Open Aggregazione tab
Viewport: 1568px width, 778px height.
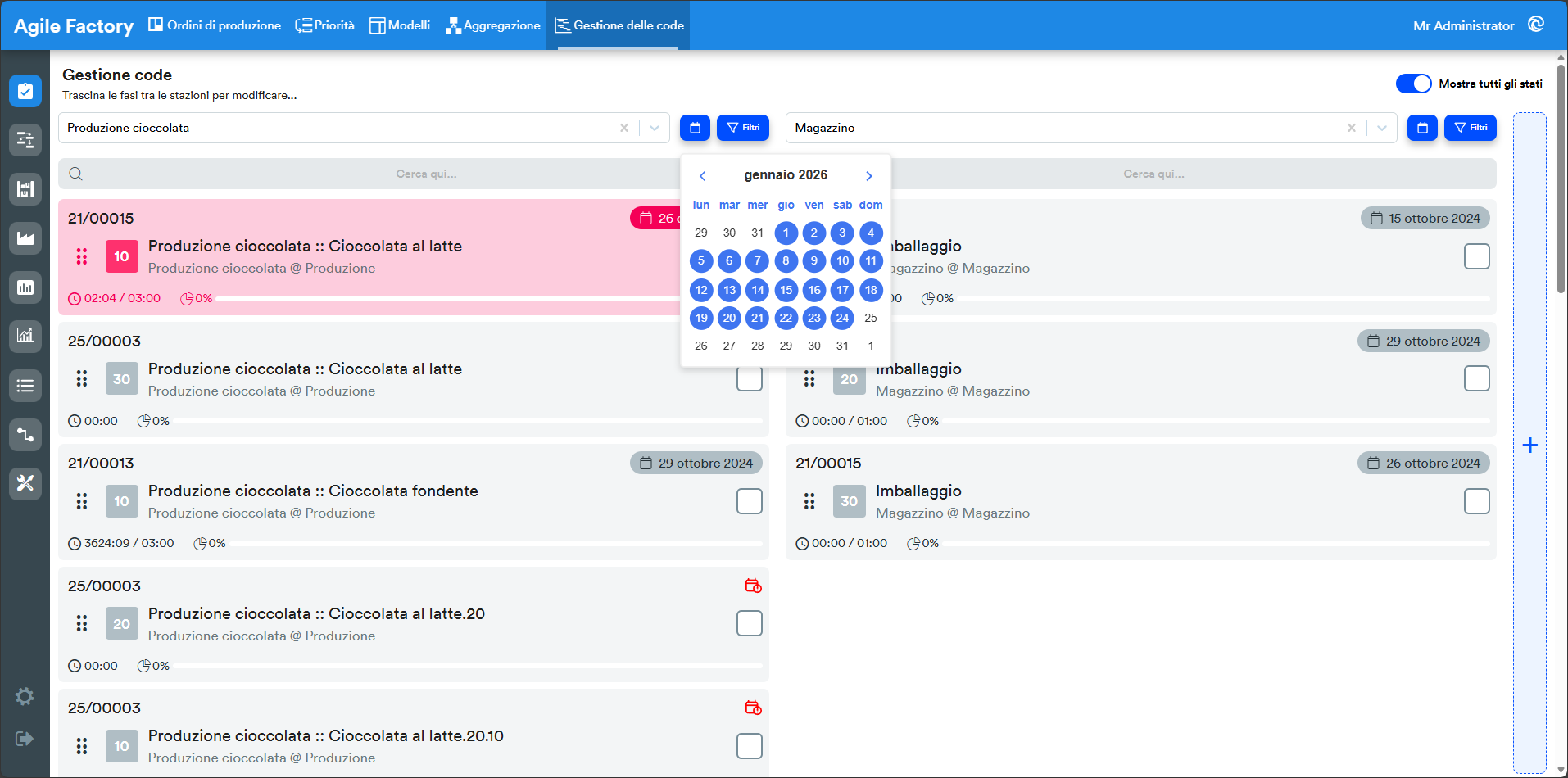493,25
